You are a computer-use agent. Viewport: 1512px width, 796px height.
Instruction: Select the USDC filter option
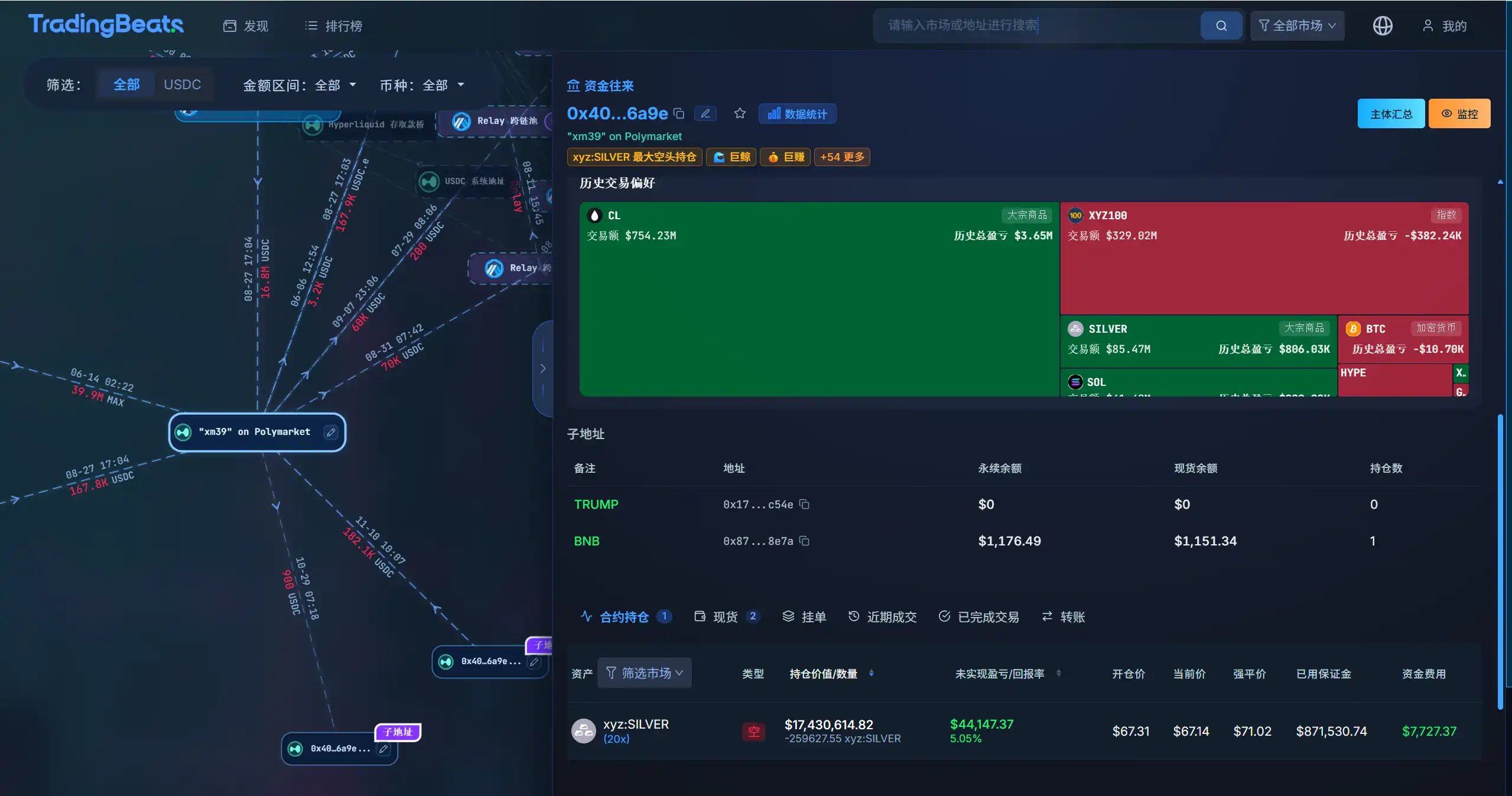pyautogui.click(x=182, y=85)
